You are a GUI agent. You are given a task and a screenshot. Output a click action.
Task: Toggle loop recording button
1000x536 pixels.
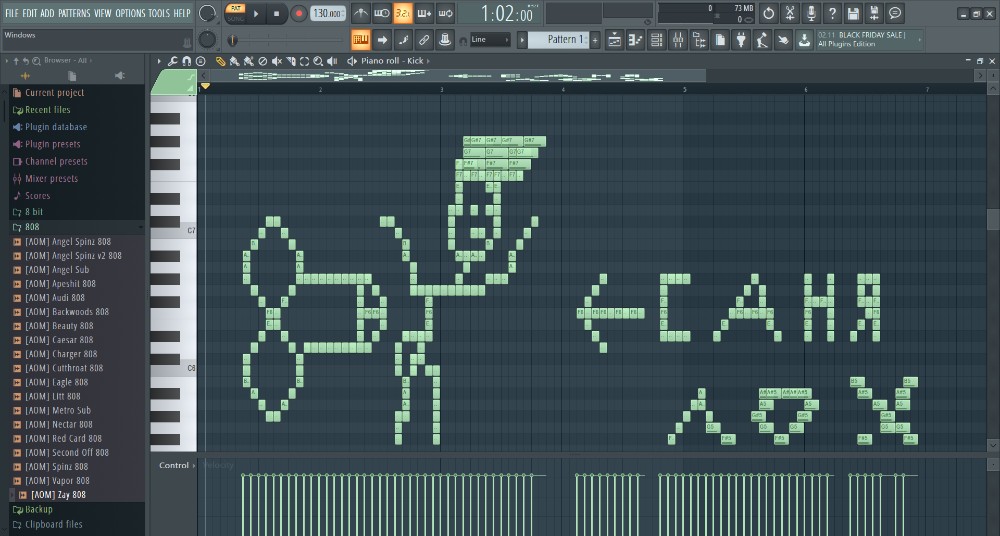pyautogui.click(x=445, y=13)
